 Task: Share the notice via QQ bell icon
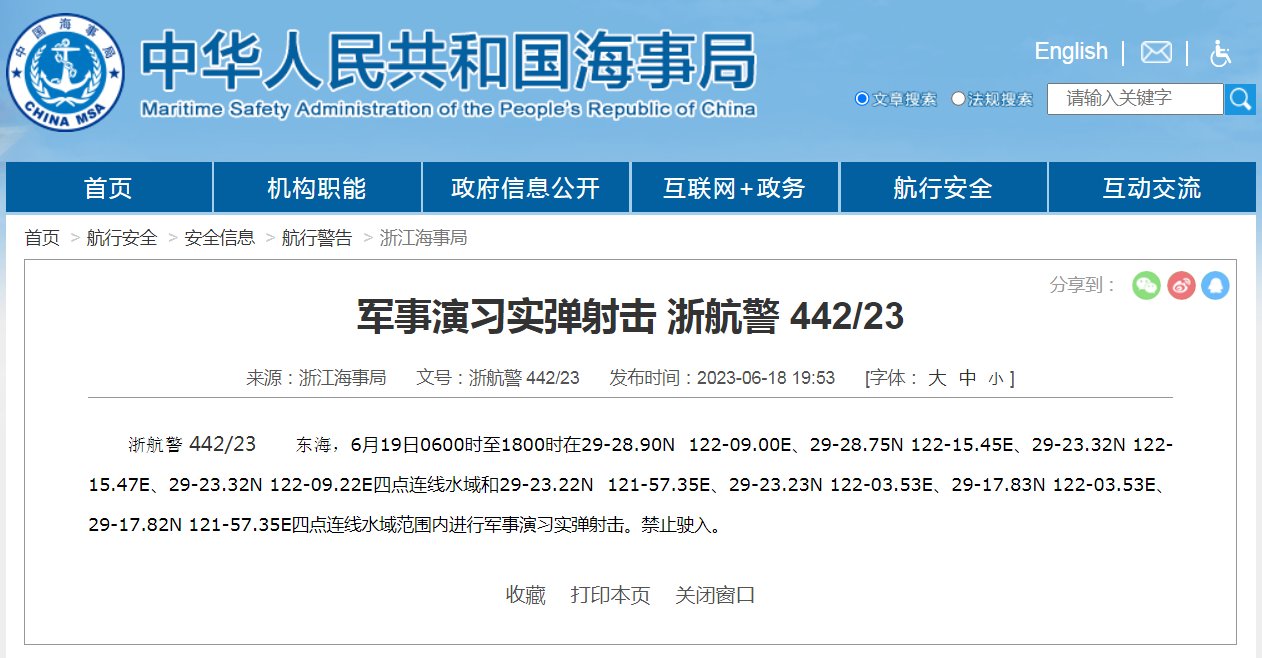coord(1215,285)
